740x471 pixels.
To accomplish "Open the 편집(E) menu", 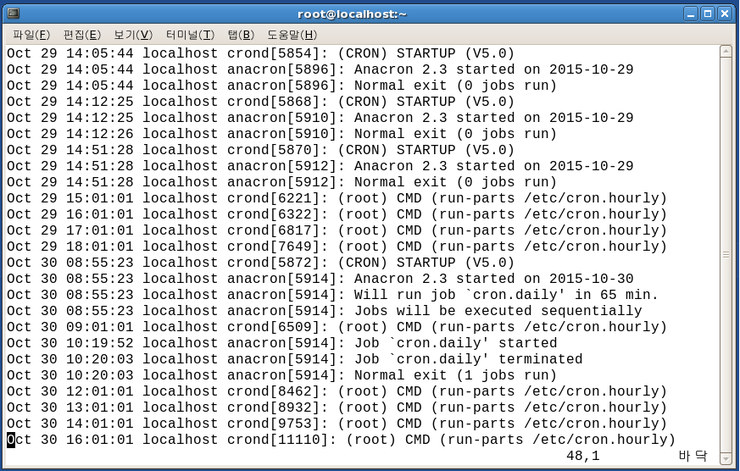I will [x=82, y=34].
